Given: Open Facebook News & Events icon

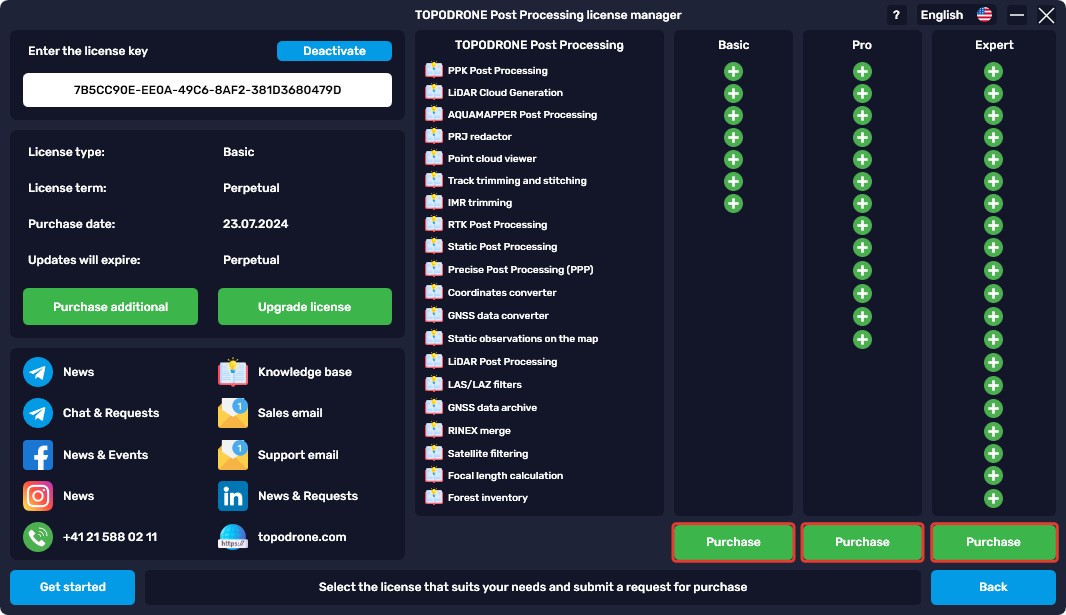Looking at the screenshot, I should [38, 455].
